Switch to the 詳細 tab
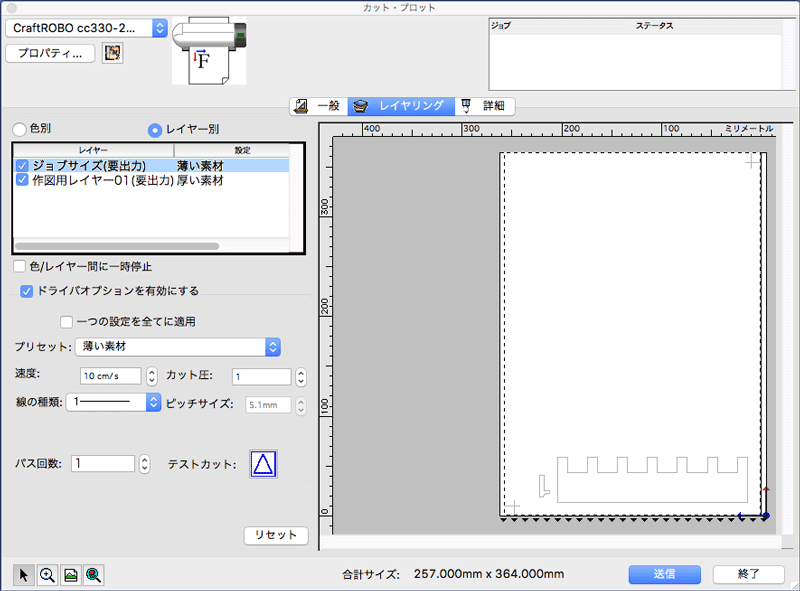The image size is (800, 591). click(485, 106)
